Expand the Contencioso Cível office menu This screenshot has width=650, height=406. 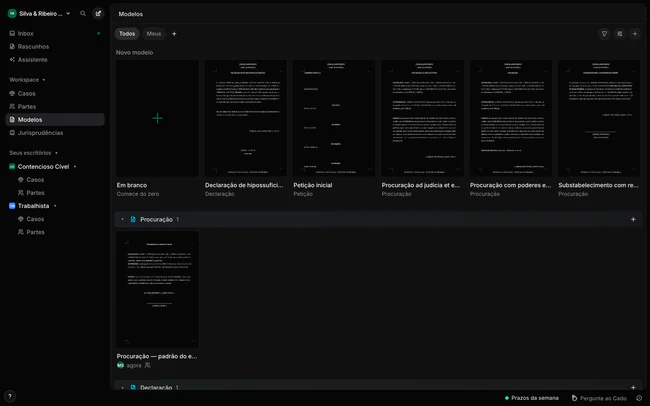click(x=75, y=167)
